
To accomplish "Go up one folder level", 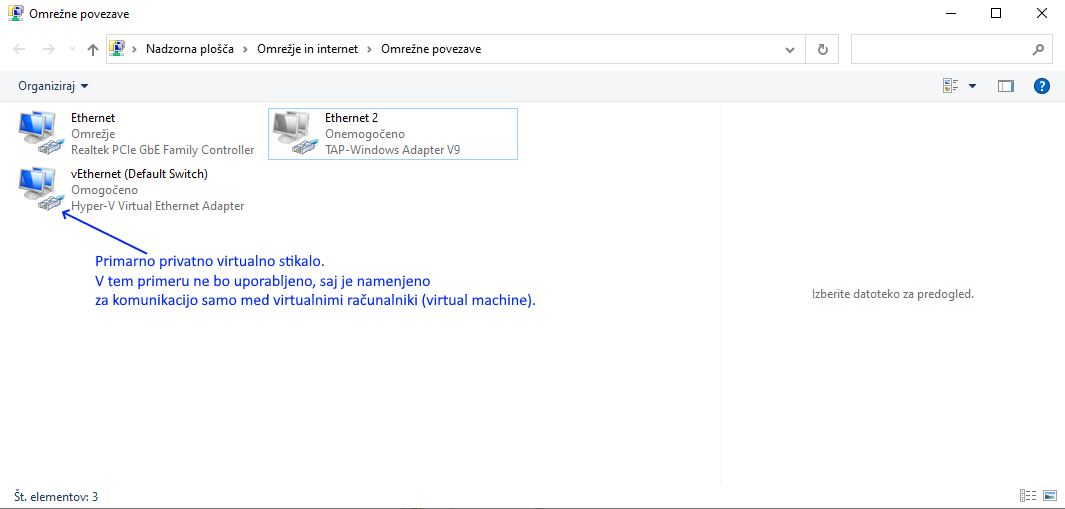I will pyautogui.click(x=93, y=50).
